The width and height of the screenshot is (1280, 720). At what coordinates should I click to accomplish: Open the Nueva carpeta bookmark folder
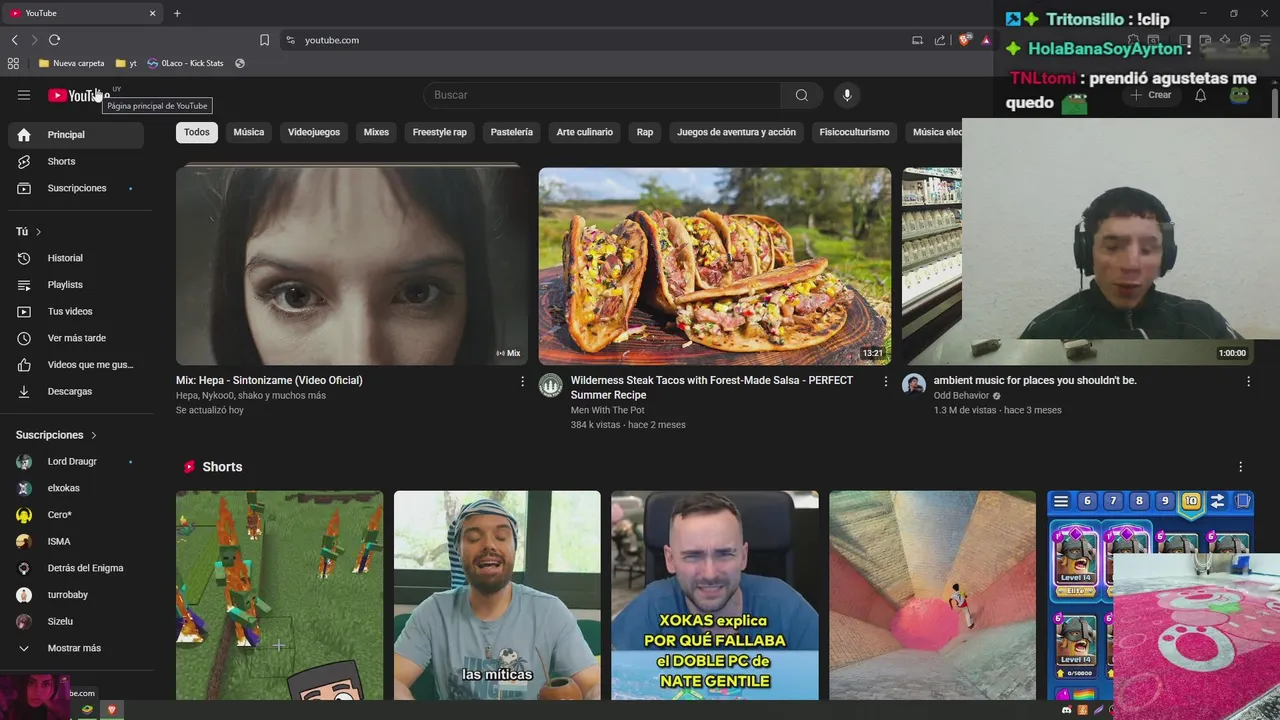71,63
